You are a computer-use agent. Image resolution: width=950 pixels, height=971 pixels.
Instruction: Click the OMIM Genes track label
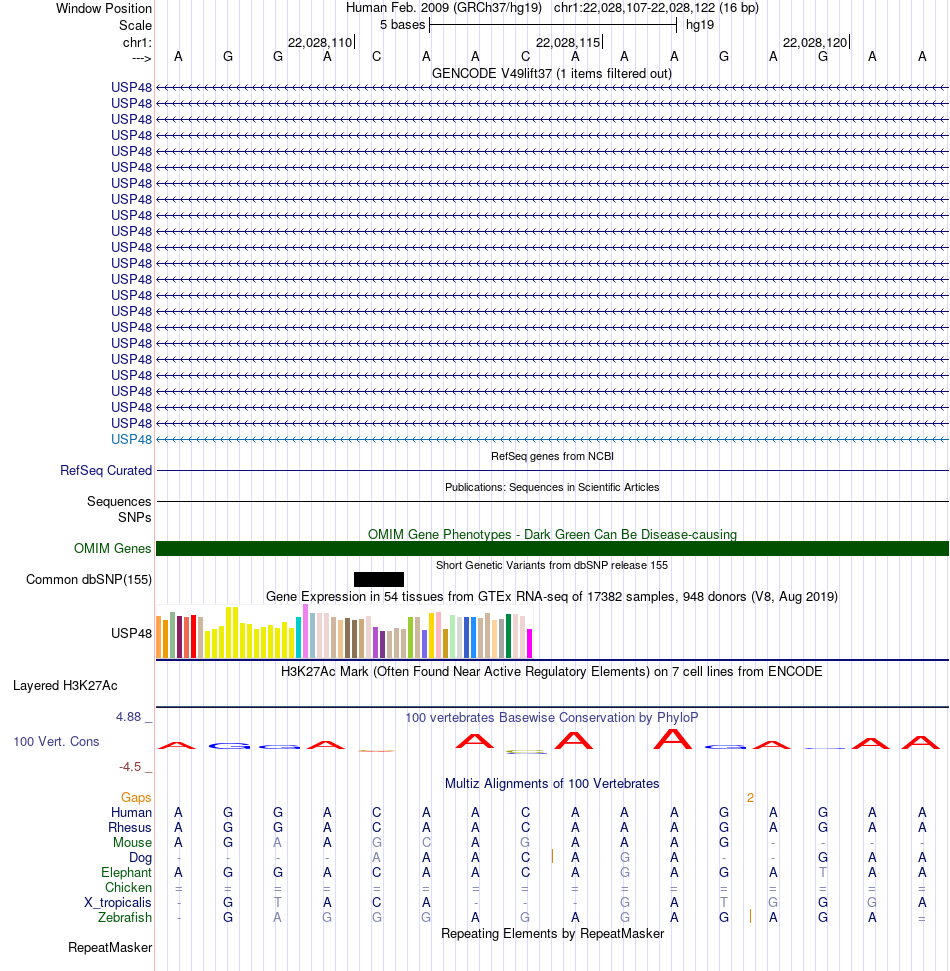113,549
